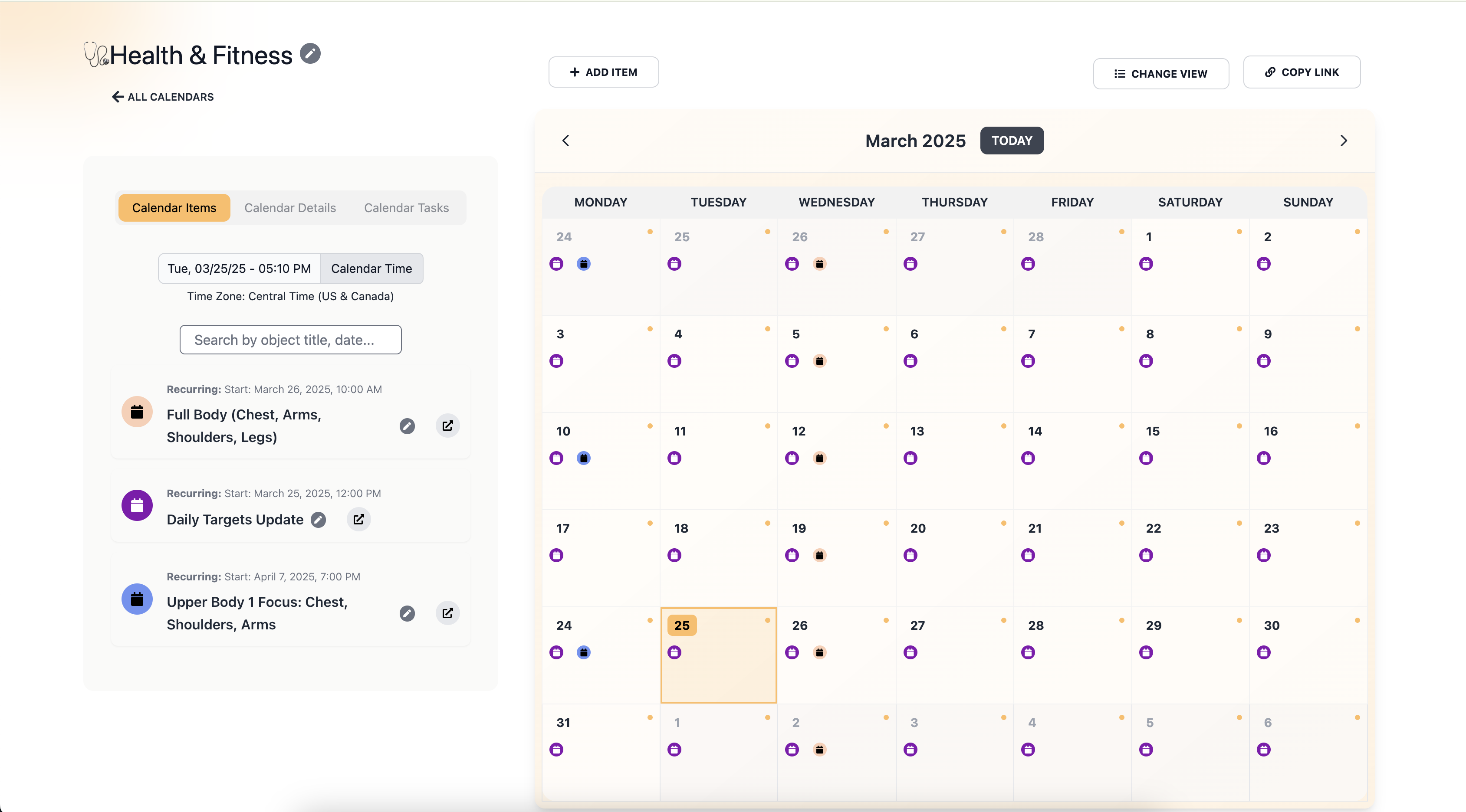The height and width of the screenshot is (812, 1466).
Task: Click the purple event icon on March 25
Action: click(675, 653)
